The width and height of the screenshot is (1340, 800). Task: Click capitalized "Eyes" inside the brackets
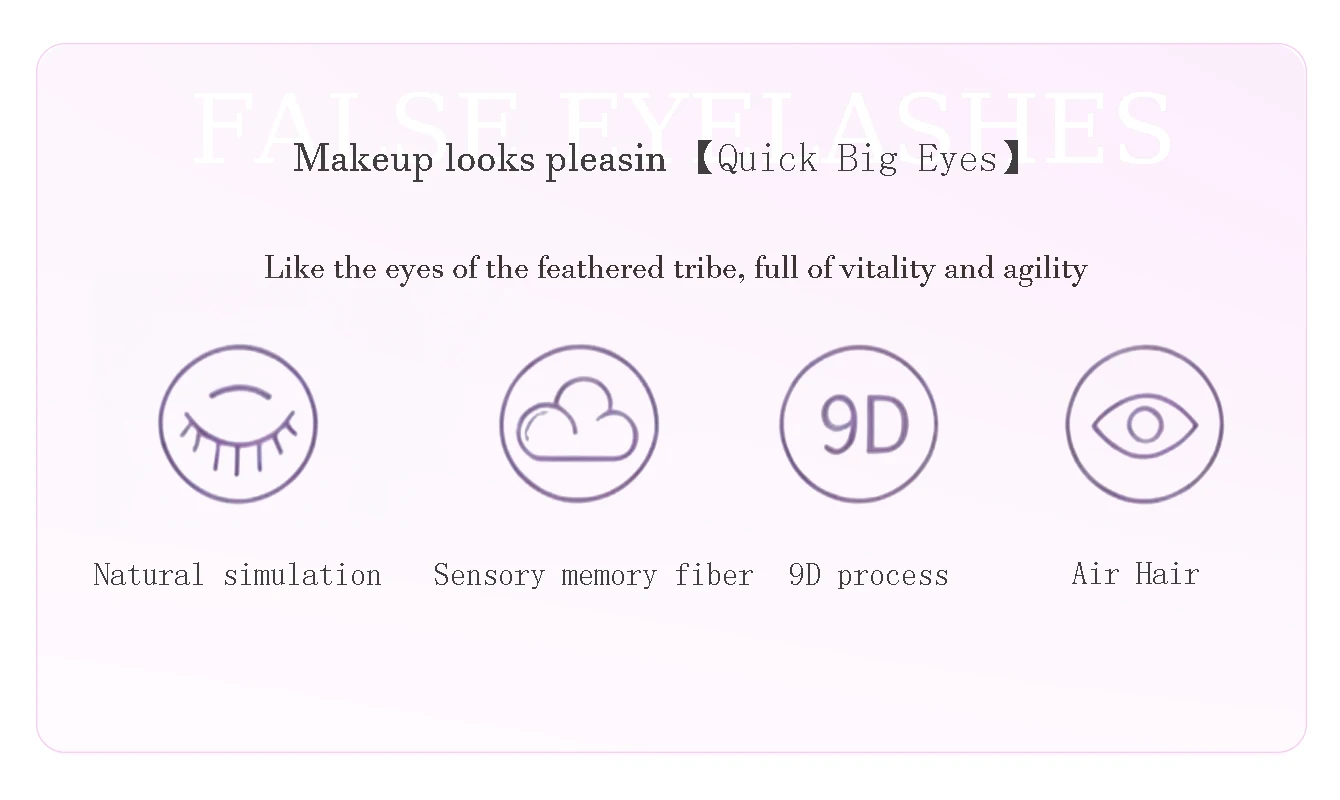coord(958,159)
